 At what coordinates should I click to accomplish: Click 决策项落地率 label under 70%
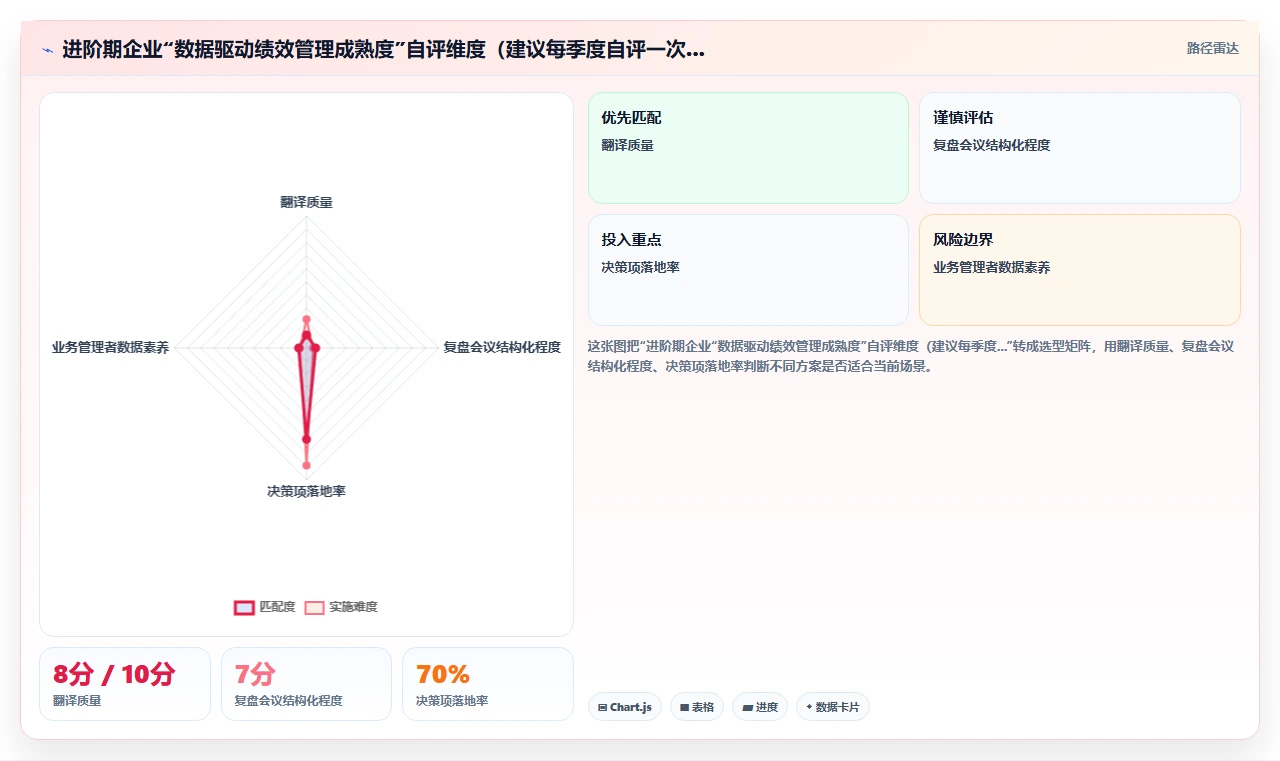[452, 701]
